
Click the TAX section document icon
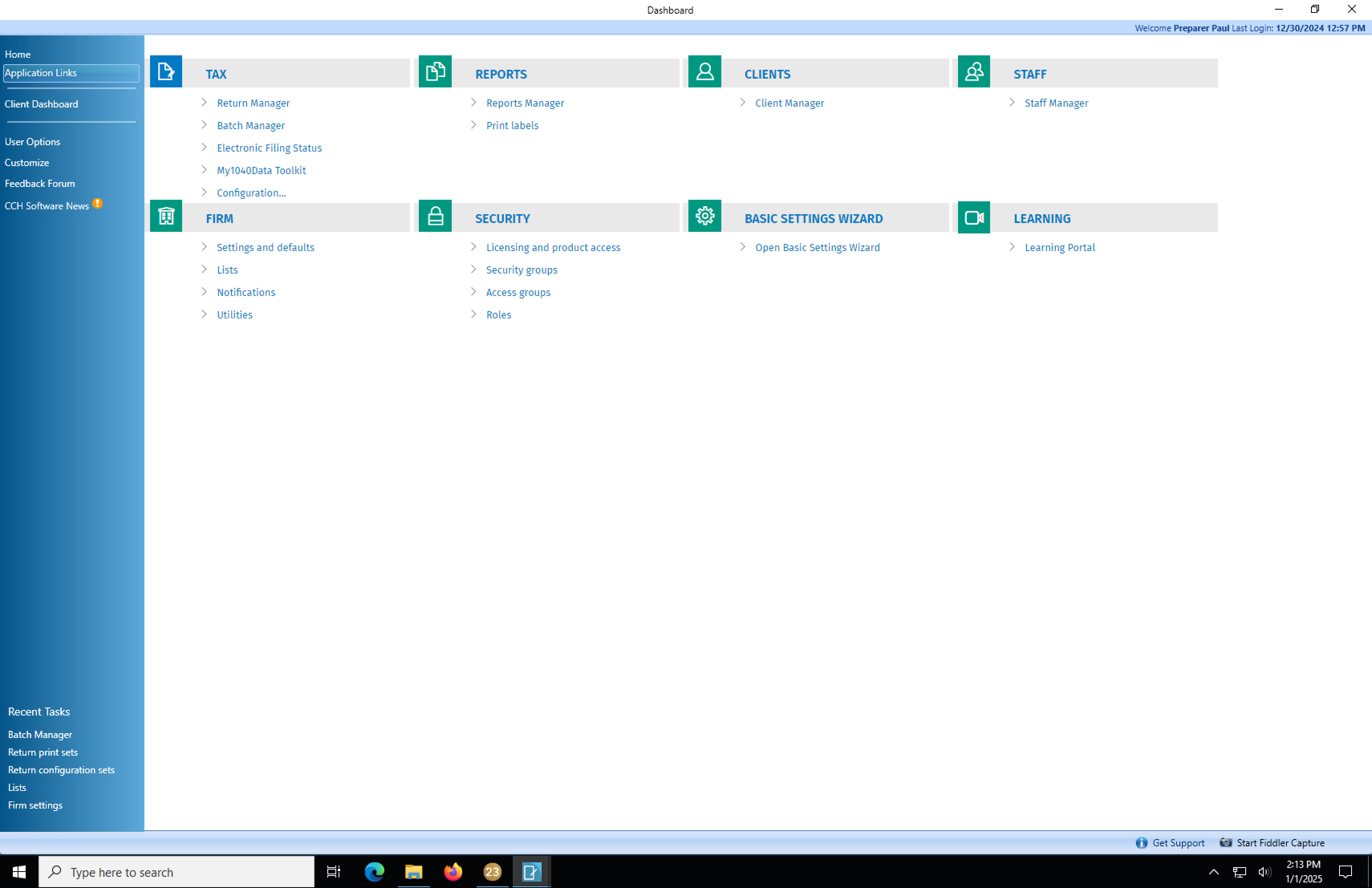[x=165, y=71]
